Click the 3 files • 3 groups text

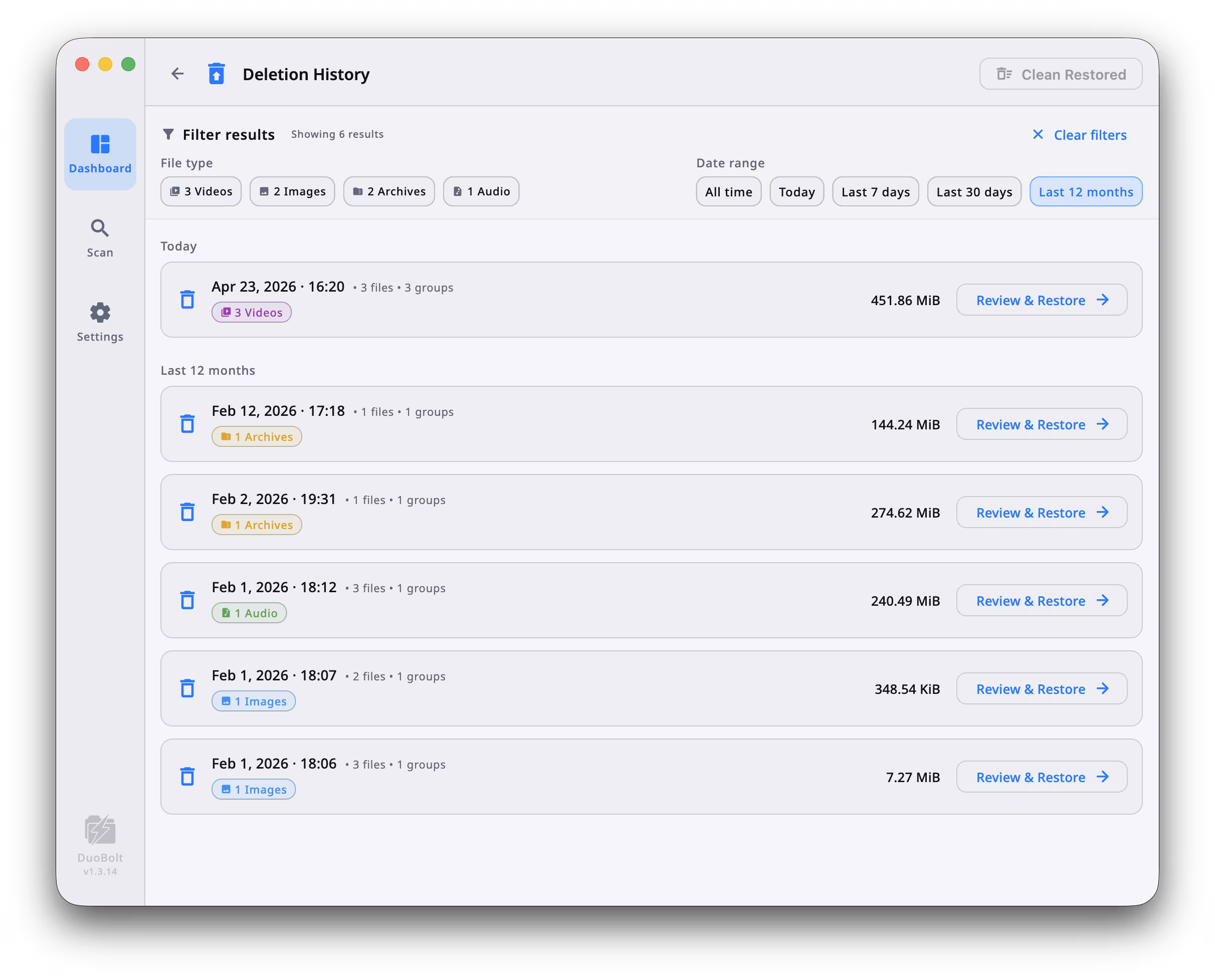click(403, 288)
